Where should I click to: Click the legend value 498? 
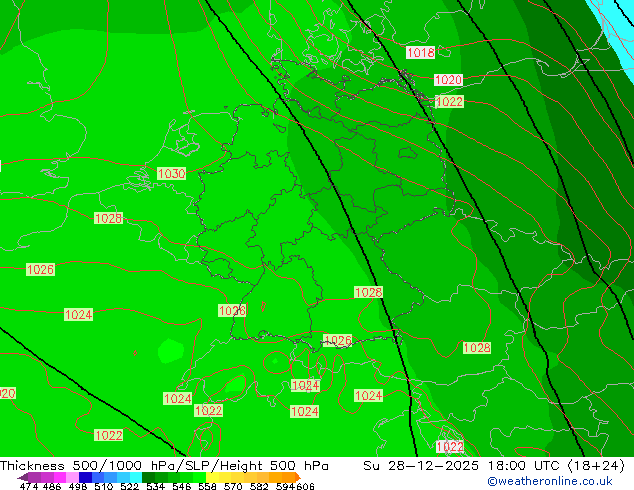[x=78, y=486]
